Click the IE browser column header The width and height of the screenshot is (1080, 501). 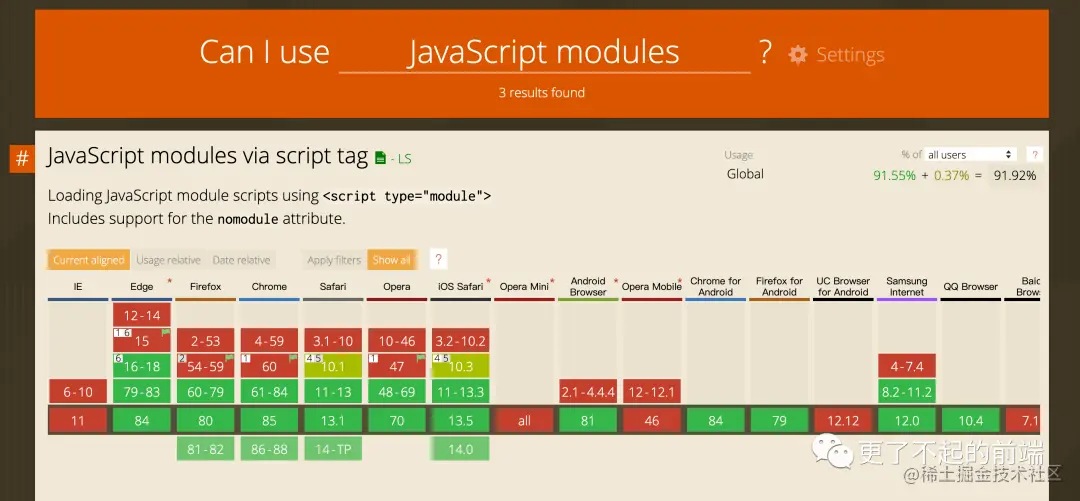(x=78, y=287)
